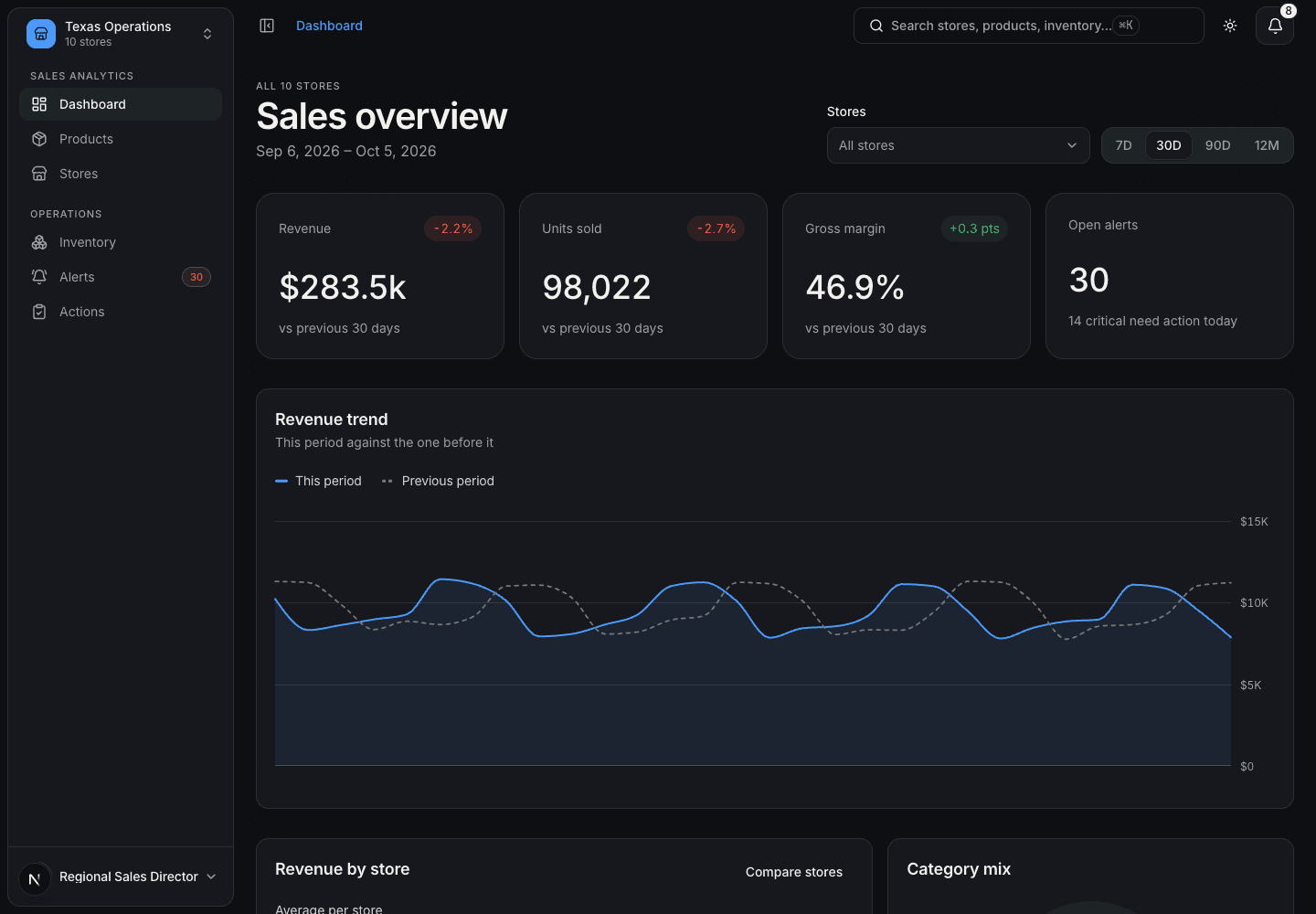Open Products via its box icon
This screenshot has width=1316, height=914.
tap(39, 139)
